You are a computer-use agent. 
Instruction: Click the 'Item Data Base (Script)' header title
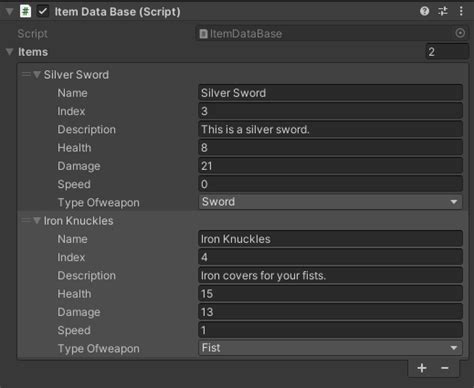pyautogui.click(x=117, y=12)
